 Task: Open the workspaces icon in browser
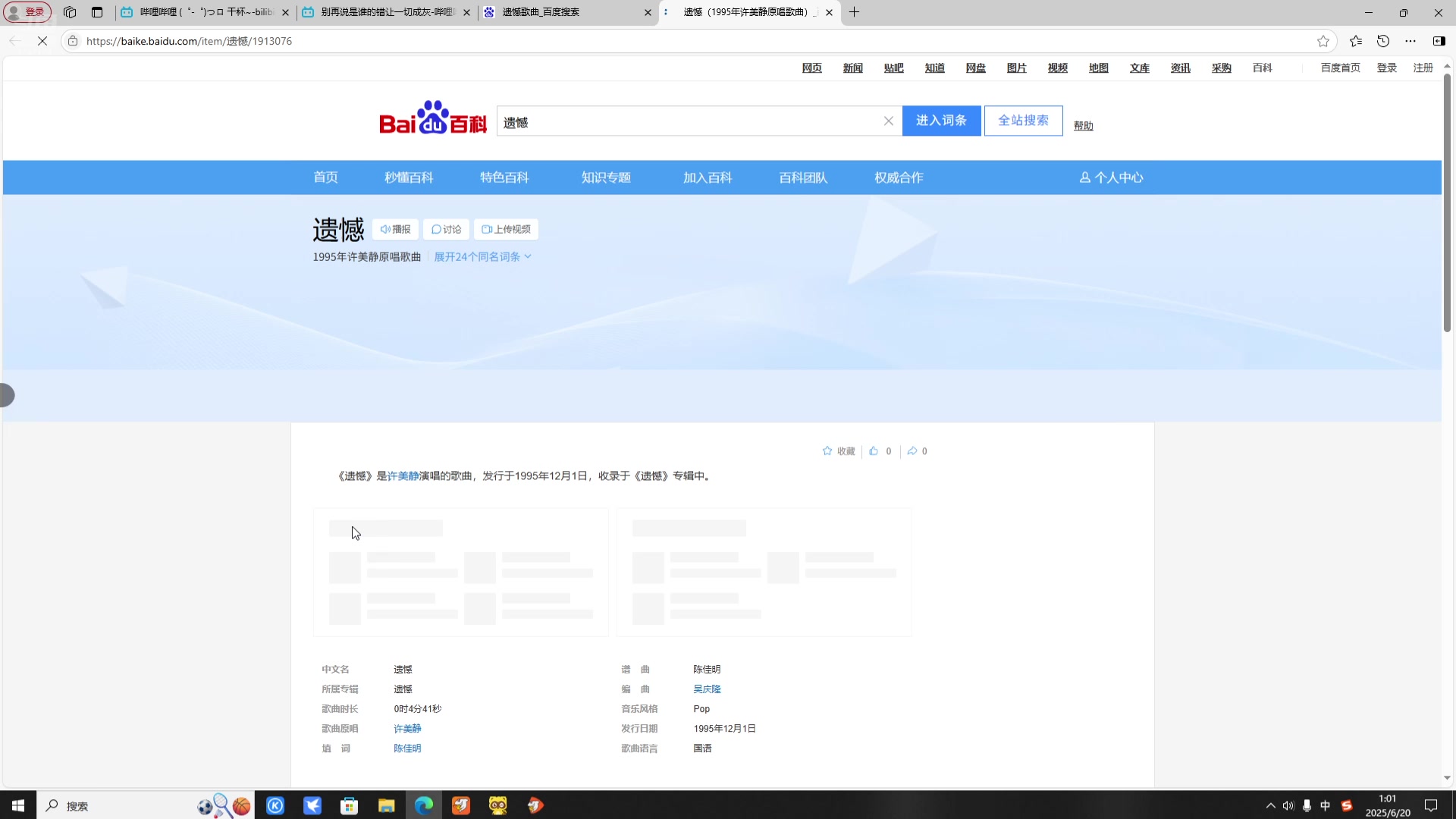(70, 12)
